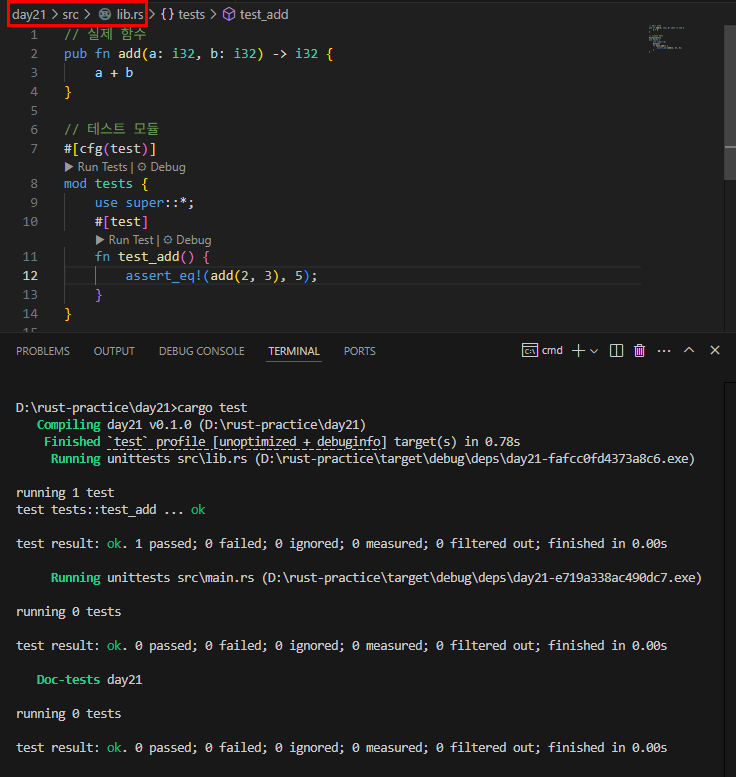Image resolution: width=736 pixels, height=777 pixels.
Task: Click play triangle icon next to Run Tests
Action: (69, 167)
